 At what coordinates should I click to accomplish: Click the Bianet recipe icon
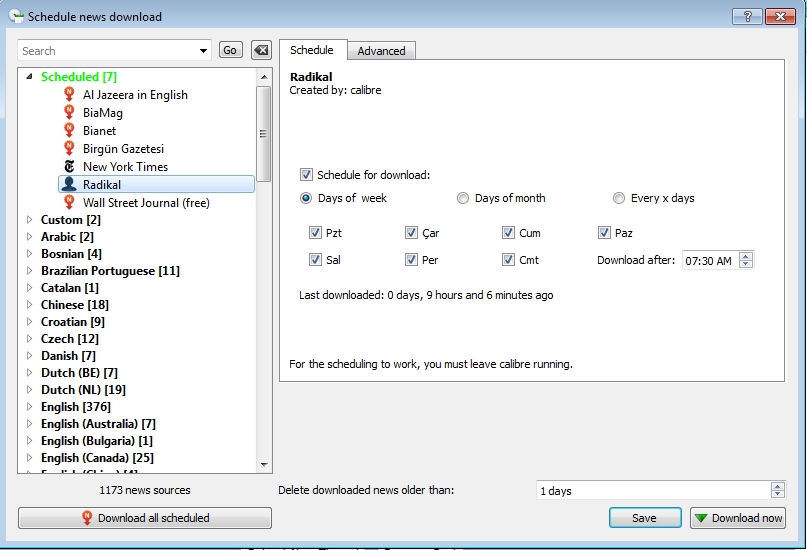(x=69, y=131)
